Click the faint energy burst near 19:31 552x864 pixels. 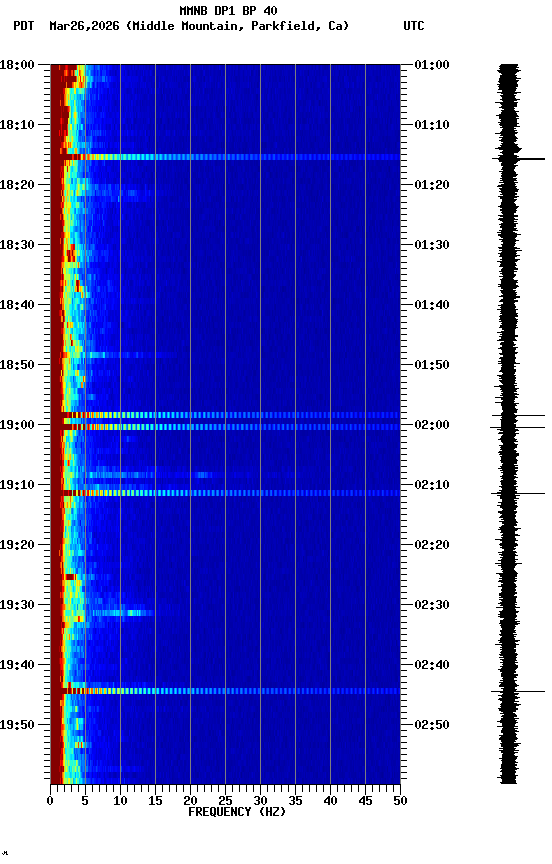[120, 613]
